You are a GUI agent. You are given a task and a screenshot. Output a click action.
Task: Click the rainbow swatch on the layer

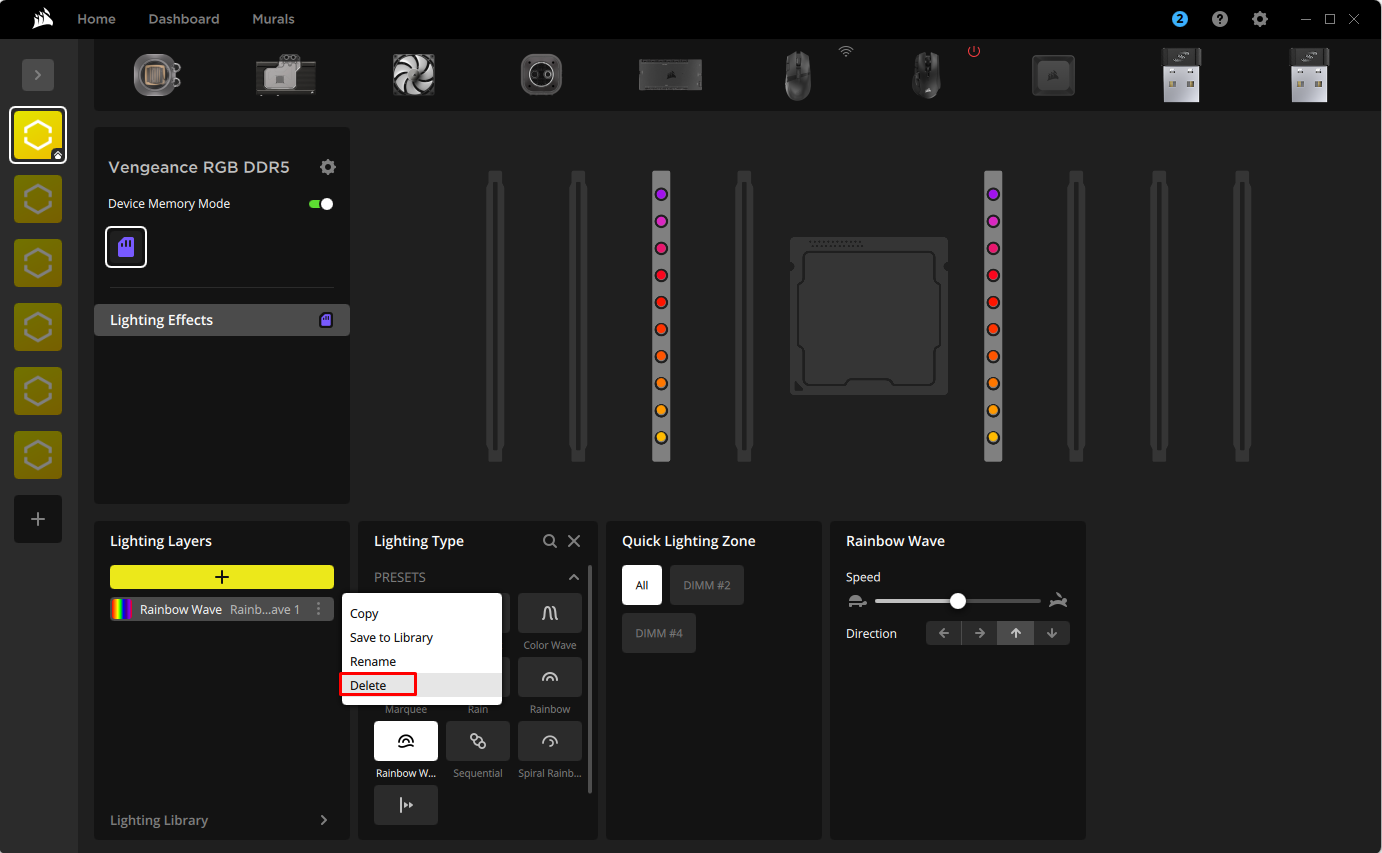(x=122, y=609)
